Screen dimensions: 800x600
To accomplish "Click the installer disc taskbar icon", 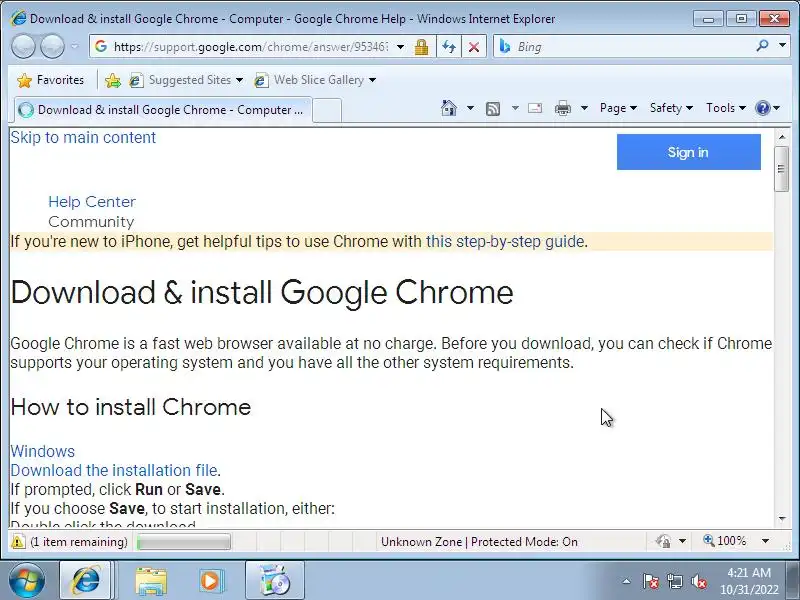I will point(274,581).
